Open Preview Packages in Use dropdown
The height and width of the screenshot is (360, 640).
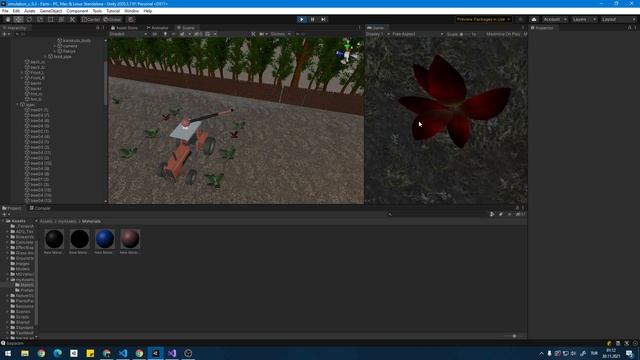coord(483,19)
